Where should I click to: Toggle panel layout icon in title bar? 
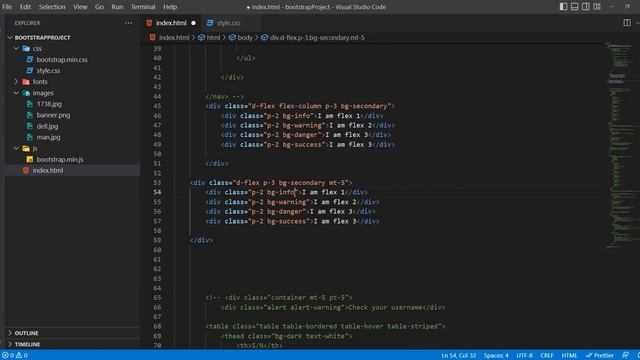click(x=574, y=7)
